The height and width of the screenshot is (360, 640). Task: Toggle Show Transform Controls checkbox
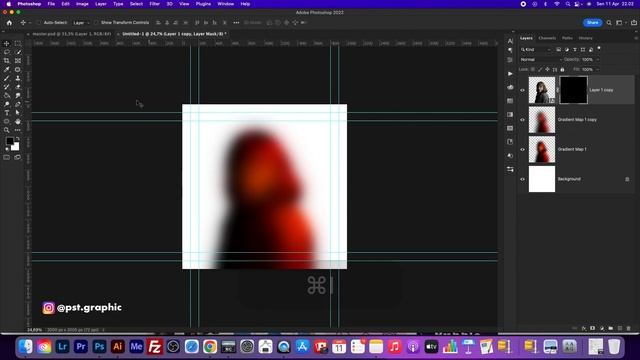(x=96, y=23)
